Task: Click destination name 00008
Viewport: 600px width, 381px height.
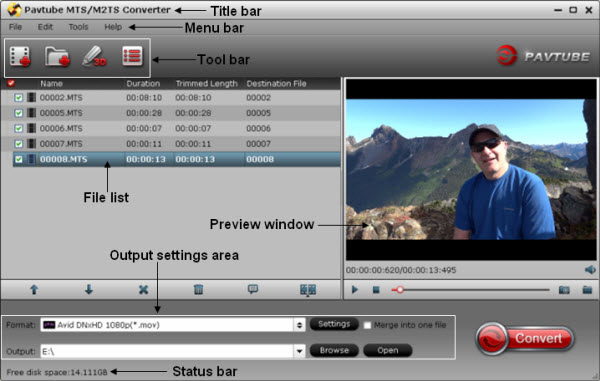Action: pos(260,159)
